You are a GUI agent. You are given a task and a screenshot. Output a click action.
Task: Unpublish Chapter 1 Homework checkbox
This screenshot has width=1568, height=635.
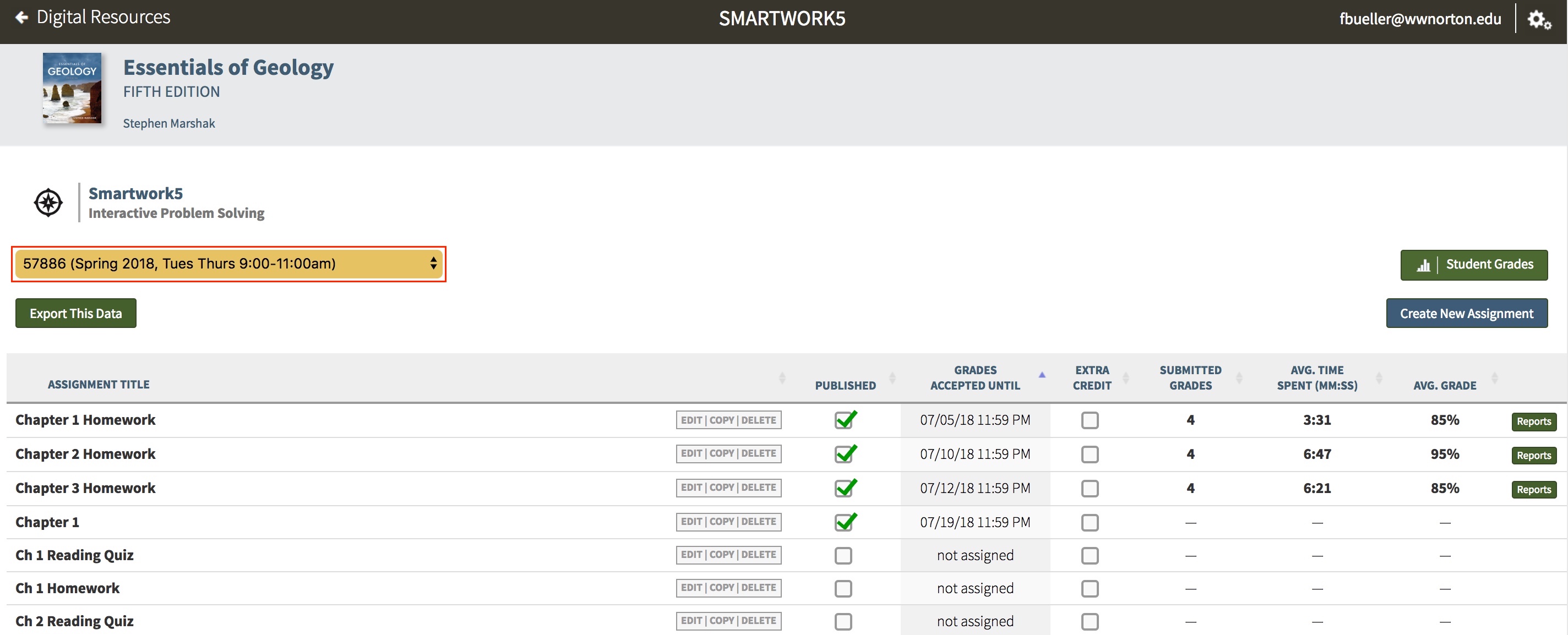click(843, 420)
